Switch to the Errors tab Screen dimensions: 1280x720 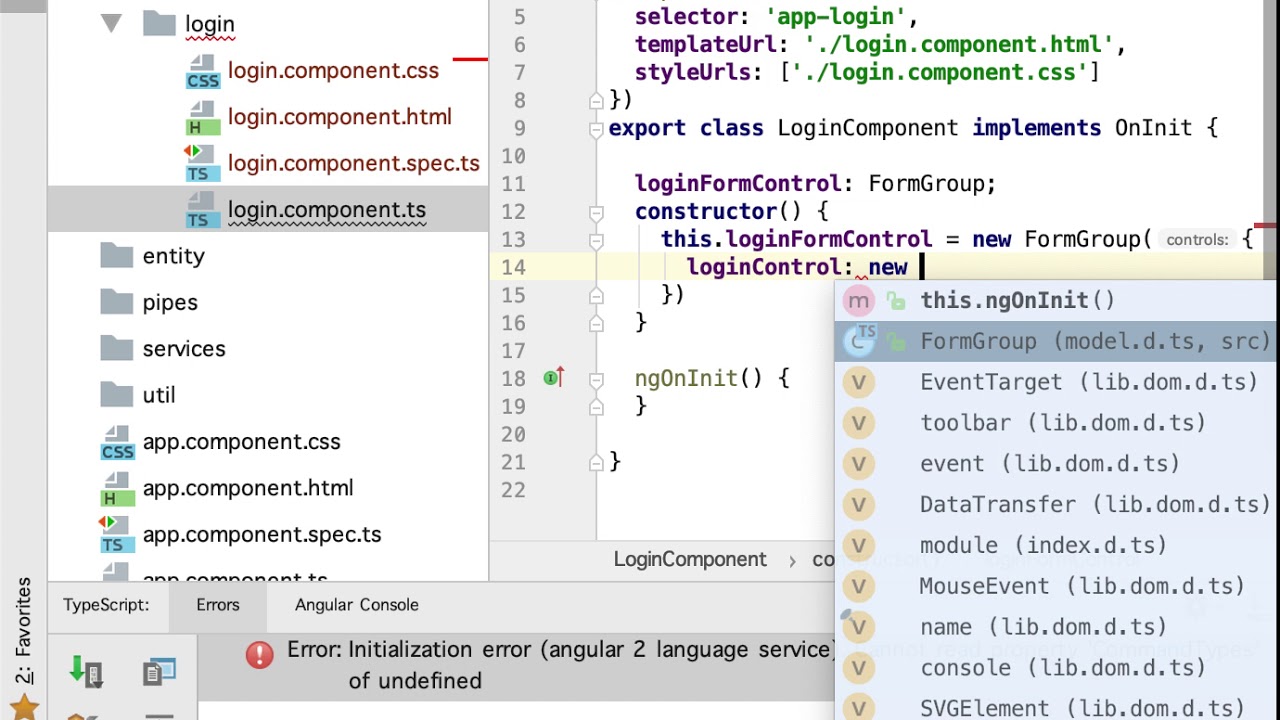pyautogui.click(x=218, y=605)
